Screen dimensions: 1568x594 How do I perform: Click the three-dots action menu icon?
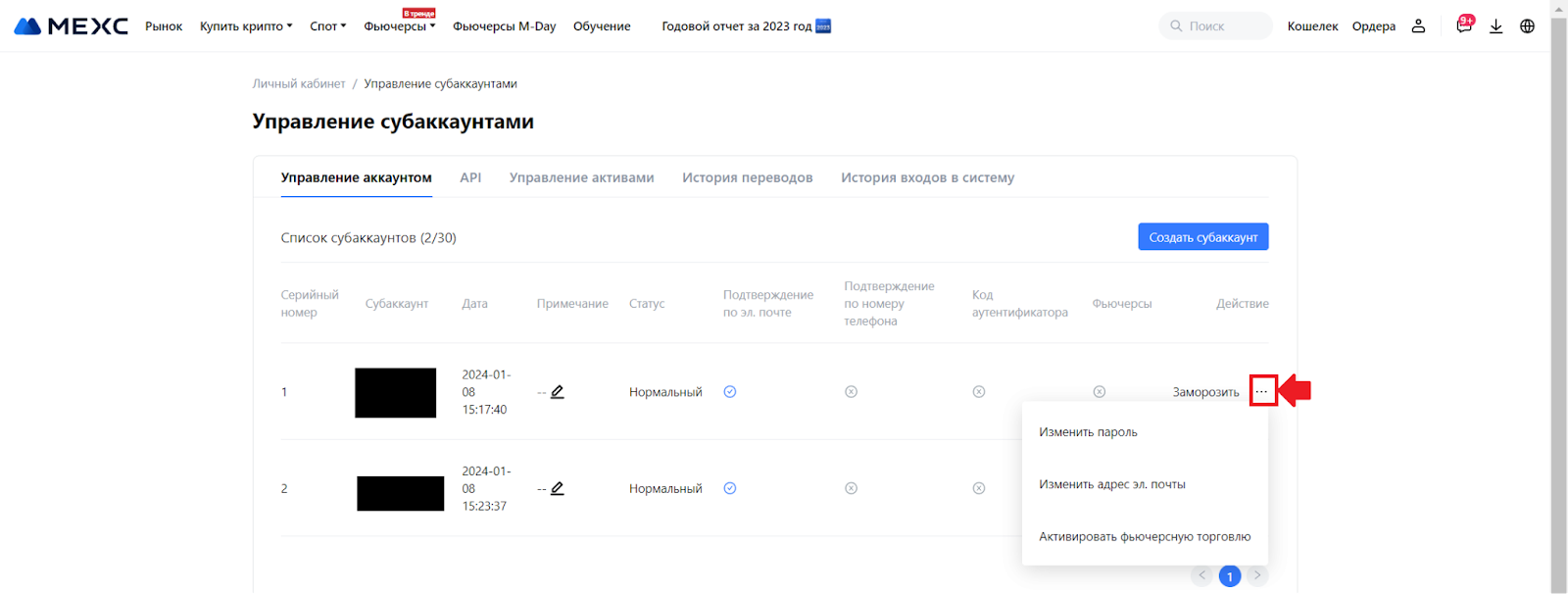1262,392
